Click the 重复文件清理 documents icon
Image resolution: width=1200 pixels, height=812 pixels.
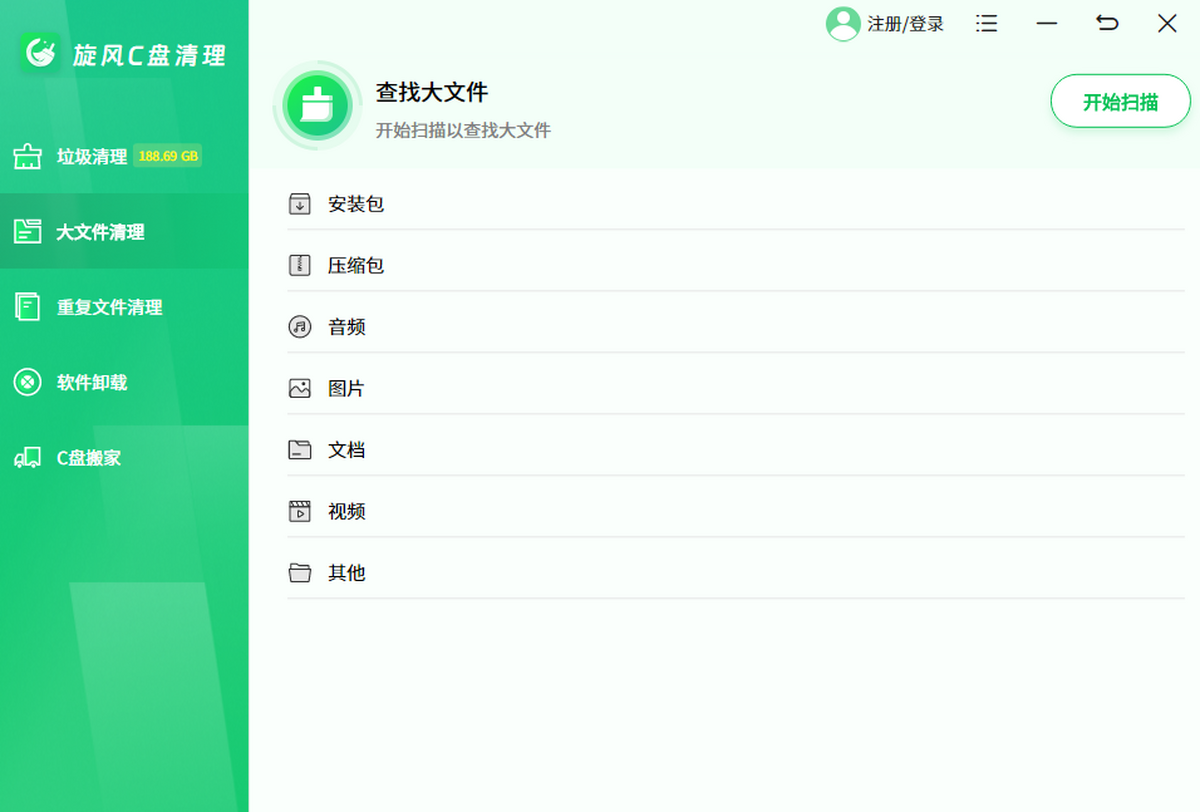(27, 307)
